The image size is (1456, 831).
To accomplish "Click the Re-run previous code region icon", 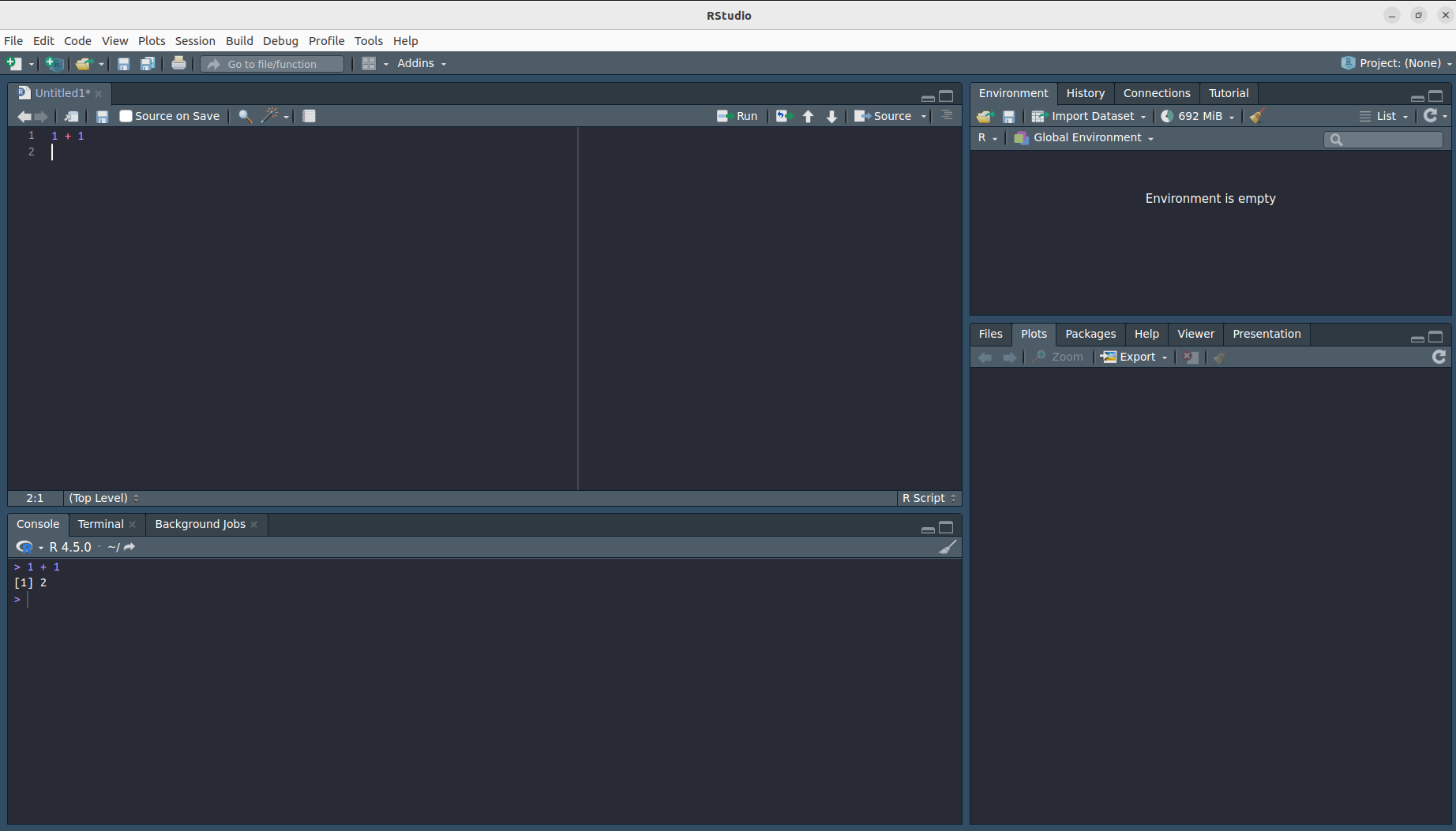I will 783,116.
